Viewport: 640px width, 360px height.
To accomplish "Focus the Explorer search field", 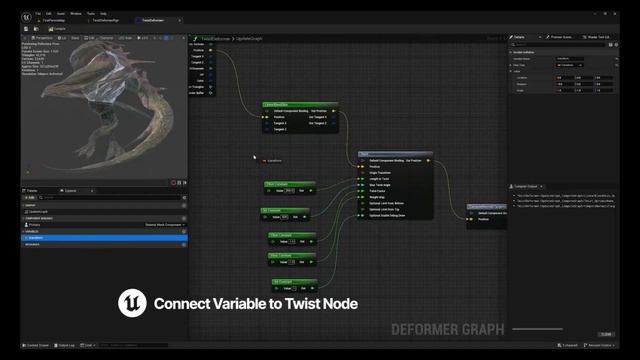I will [110, 198].
